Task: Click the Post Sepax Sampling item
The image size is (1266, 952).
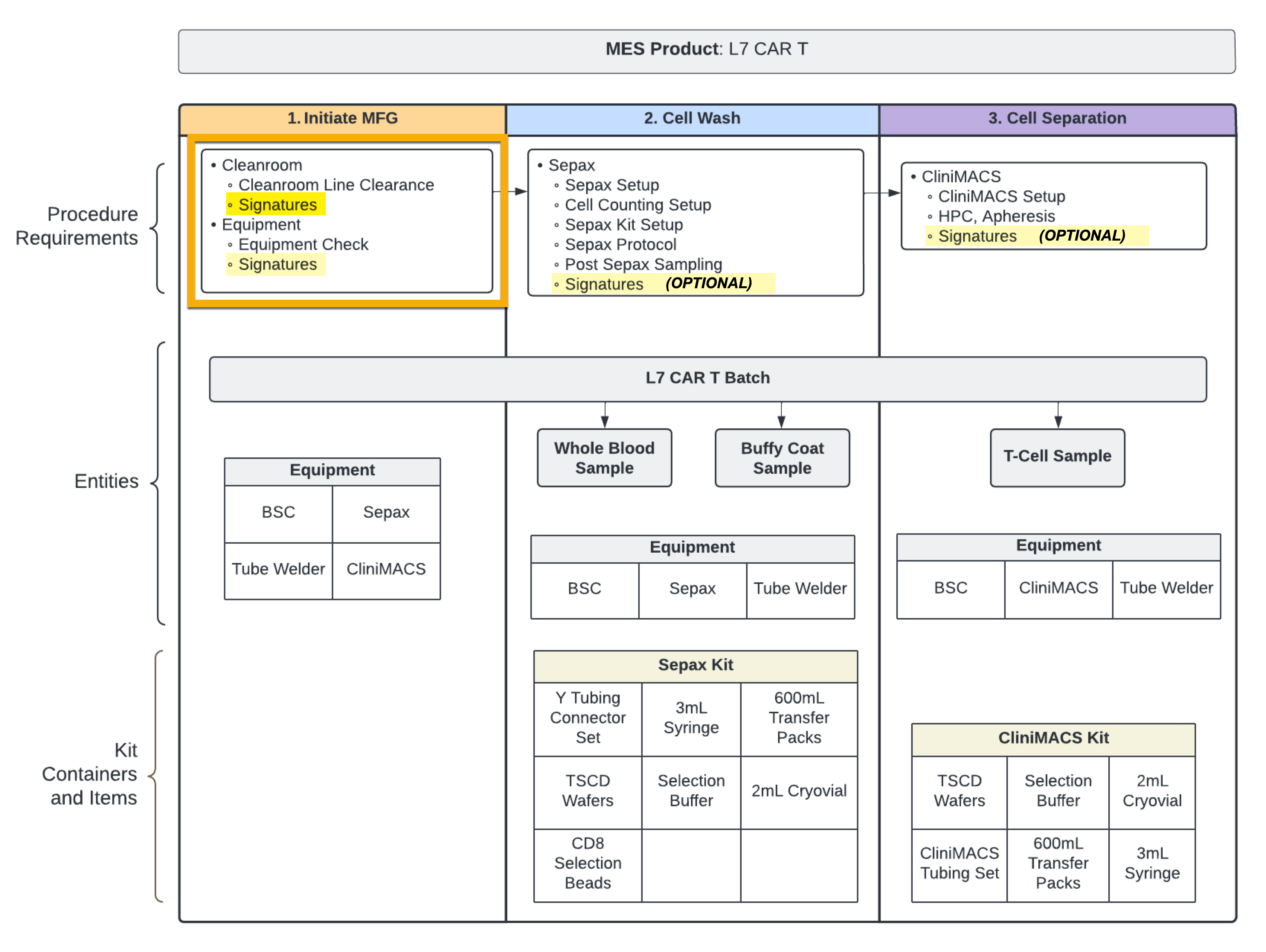Action: pos(643,264)
